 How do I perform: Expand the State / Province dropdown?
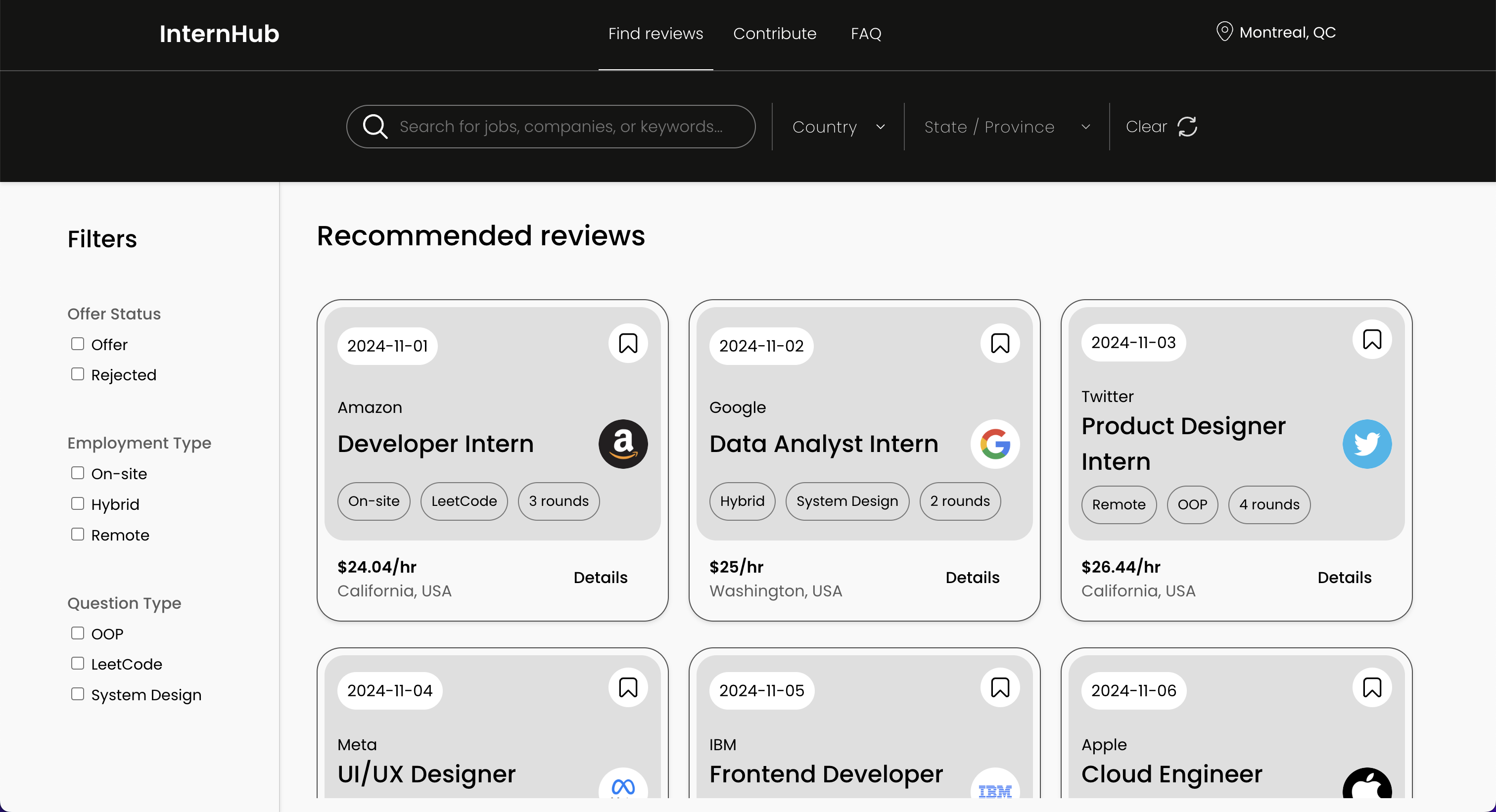tap(1006, 127)
